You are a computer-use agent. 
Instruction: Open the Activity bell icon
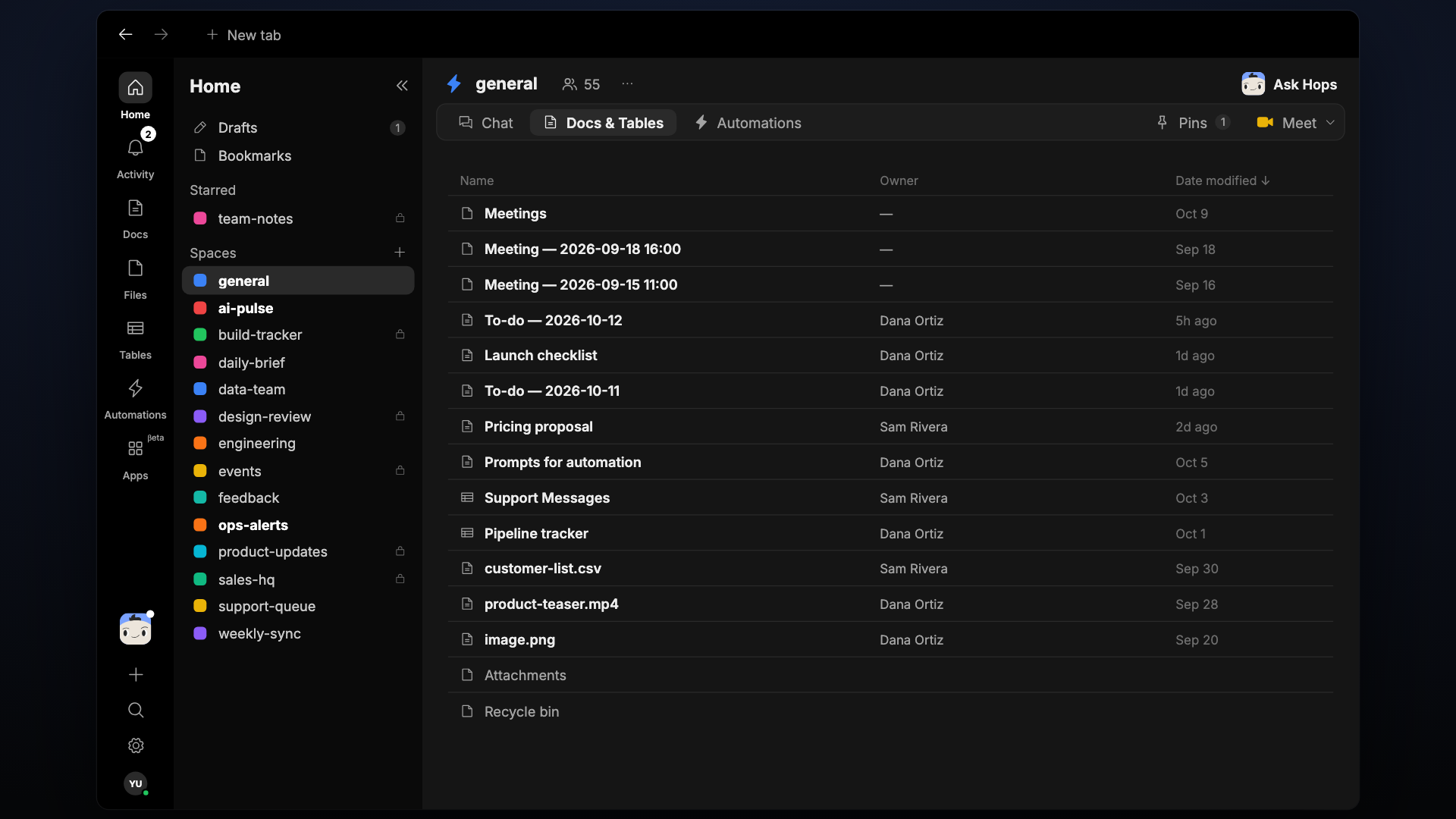[x=135, y=149]
